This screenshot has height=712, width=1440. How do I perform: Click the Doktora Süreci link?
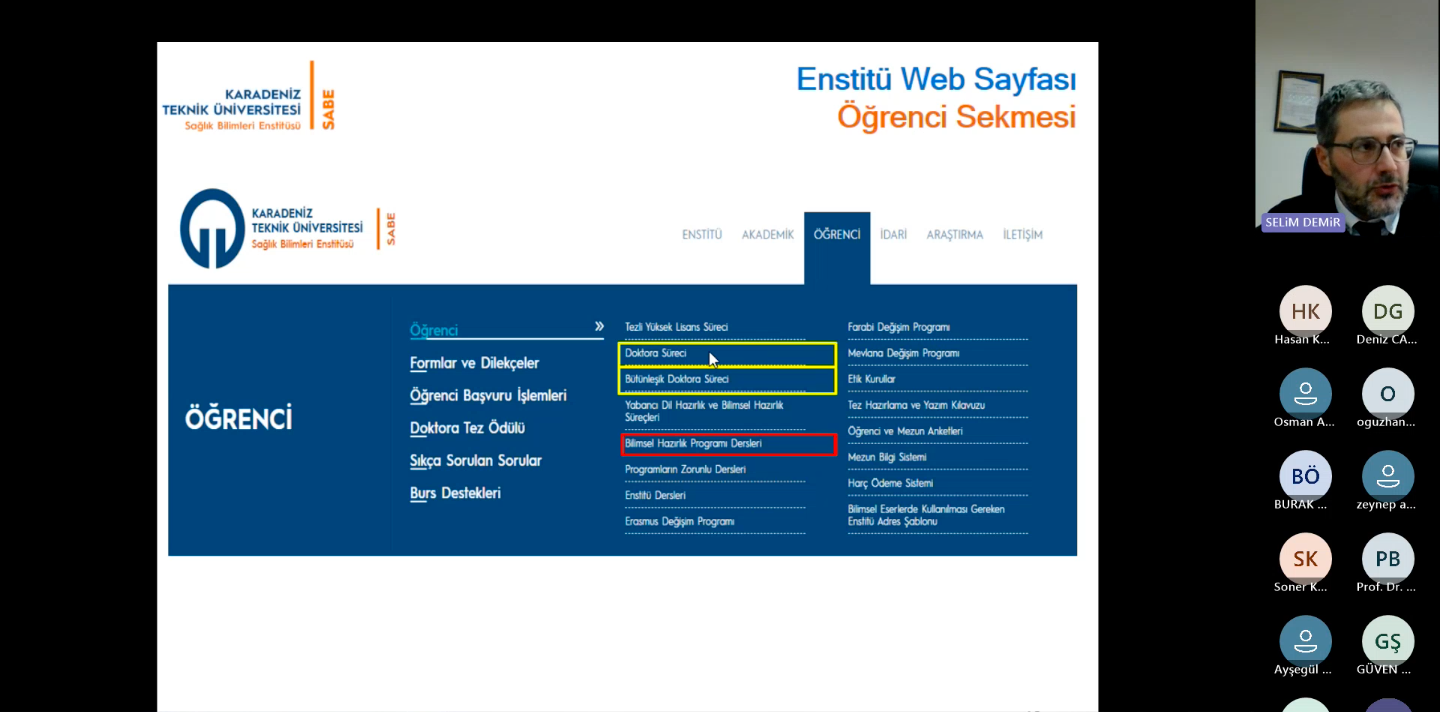tap(656, 353)
